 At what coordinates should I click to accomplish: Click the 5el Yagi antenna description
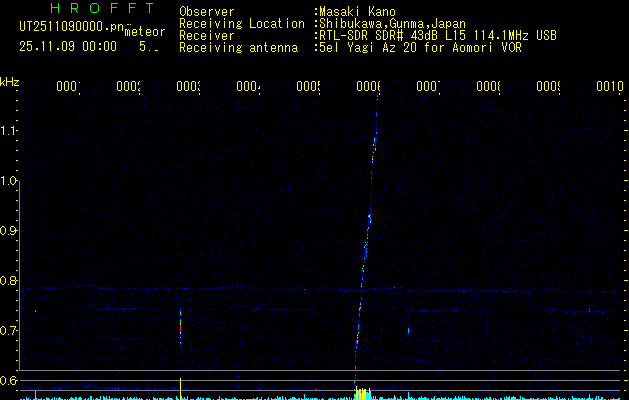(422, 47)
